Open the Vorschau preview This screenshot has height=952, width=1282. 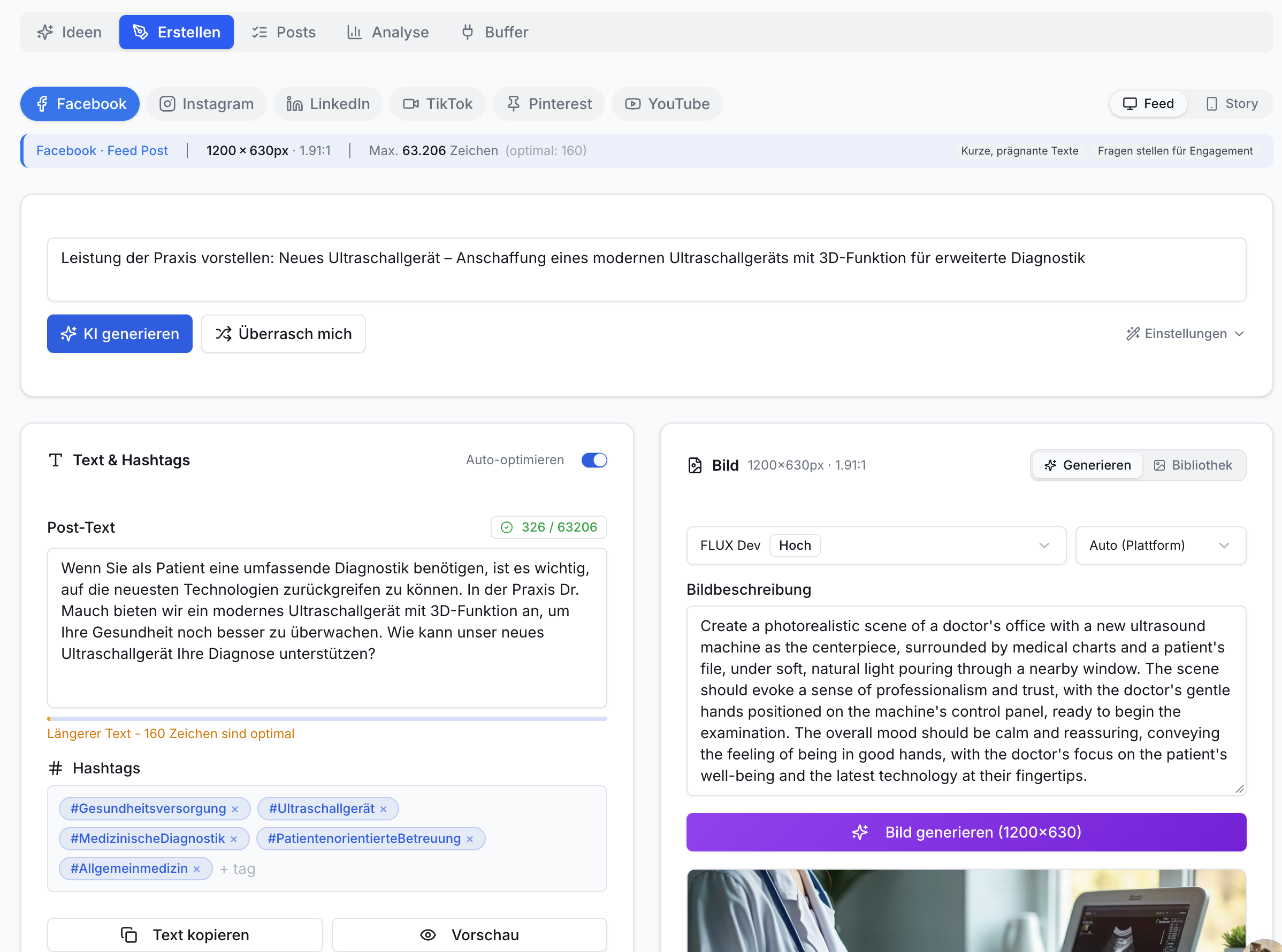click(x=469, y=935)
